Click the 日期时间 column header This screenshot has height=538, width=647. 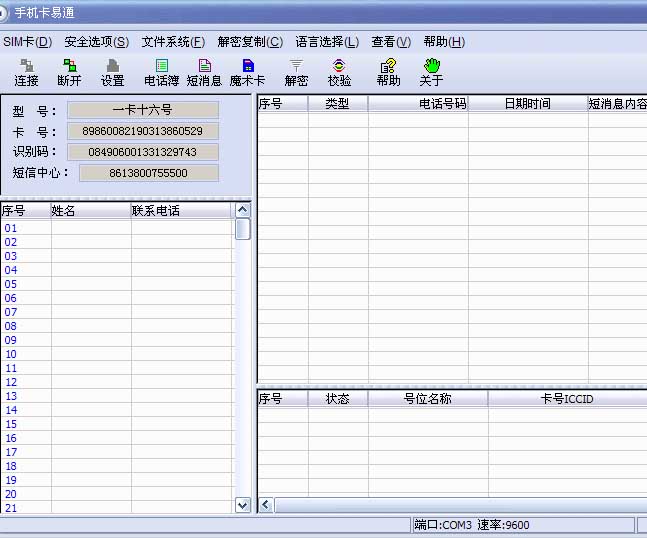tap(528, 103)
